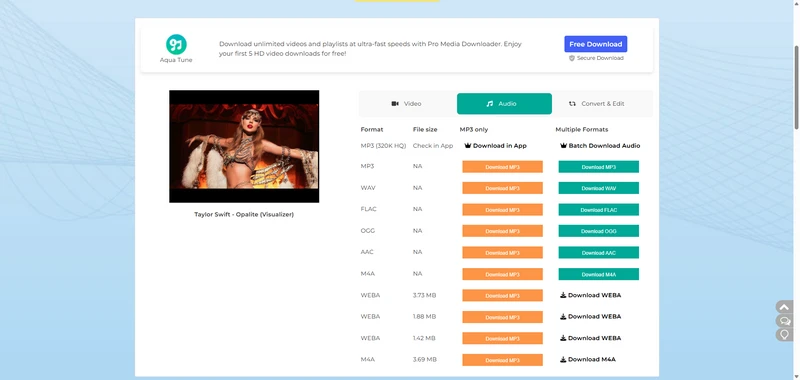Viewport: 800px width, 380px height.
Task: Click orange Download MP3 in WAV row
Action: [503, 188]
